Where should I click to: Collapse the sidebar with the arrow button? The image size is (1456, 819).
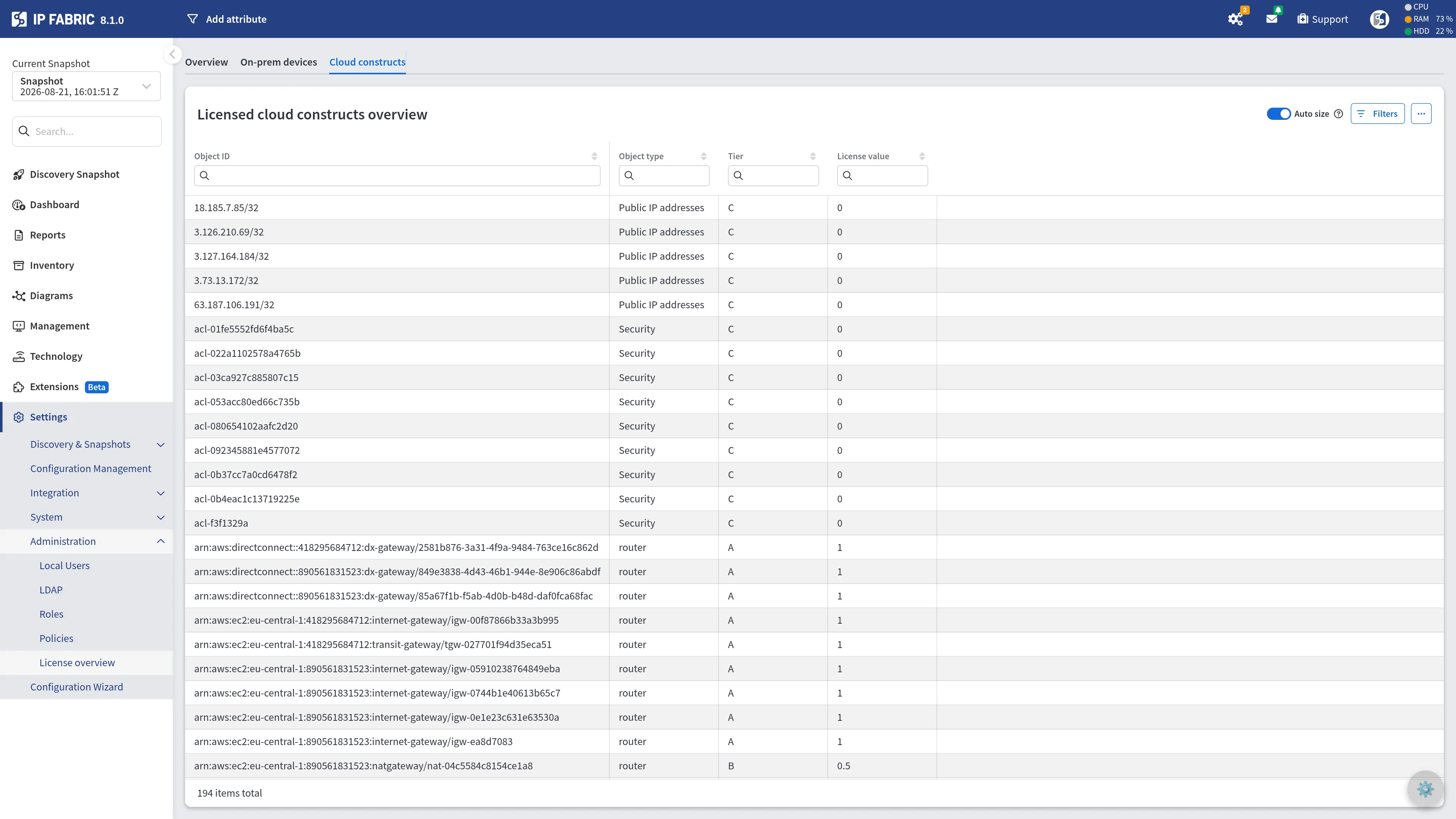[x=173, y=54]
